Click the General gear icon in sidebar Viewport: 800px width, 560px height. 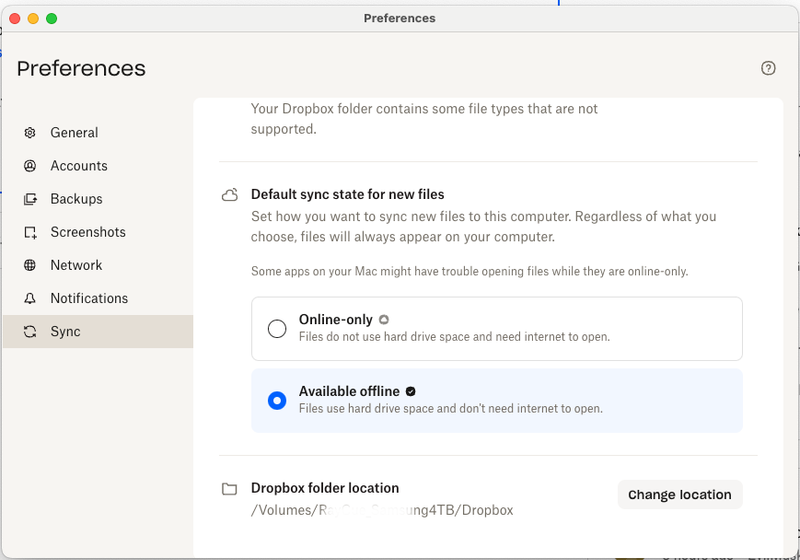[x=30, y=133]
